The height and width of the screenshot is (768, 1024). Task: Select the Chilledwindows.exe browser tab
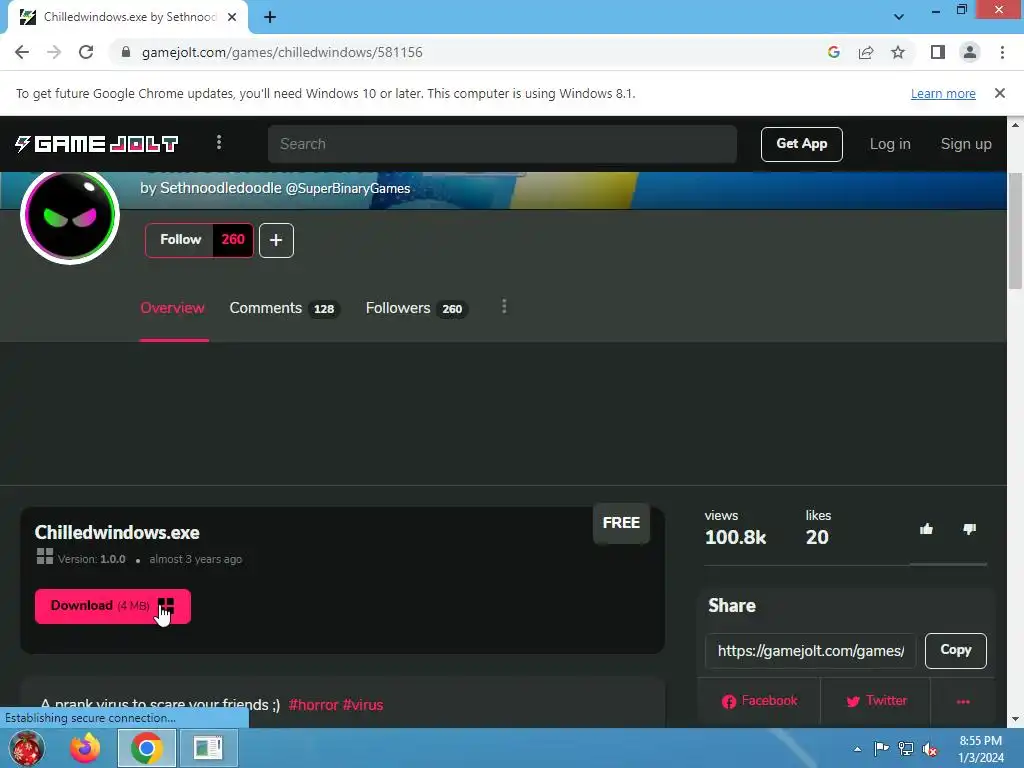(127, 17)
